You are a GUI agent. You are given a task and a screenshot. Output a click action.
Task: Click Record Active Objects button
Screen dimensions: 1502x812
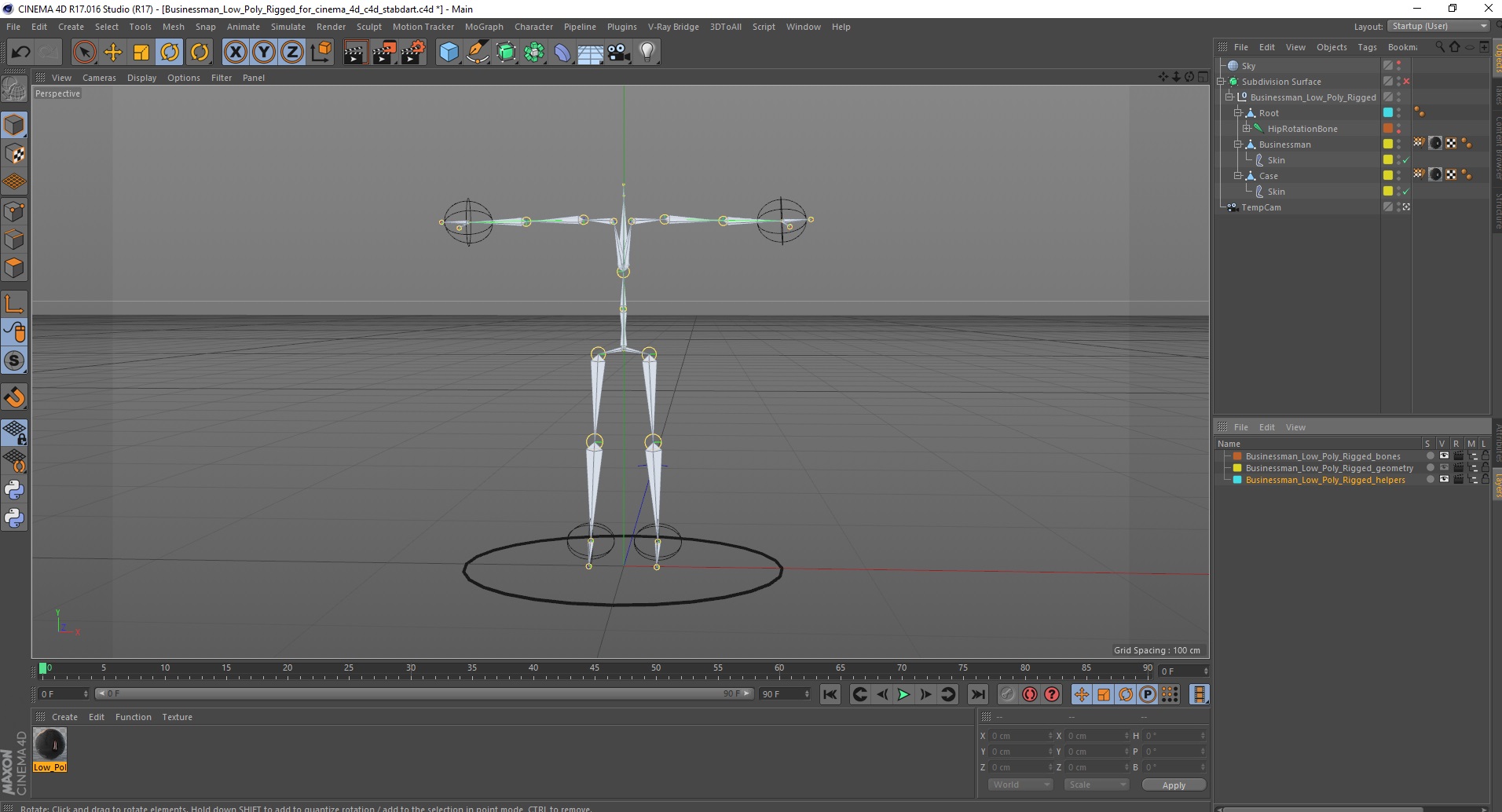[x=1008, y=694]
